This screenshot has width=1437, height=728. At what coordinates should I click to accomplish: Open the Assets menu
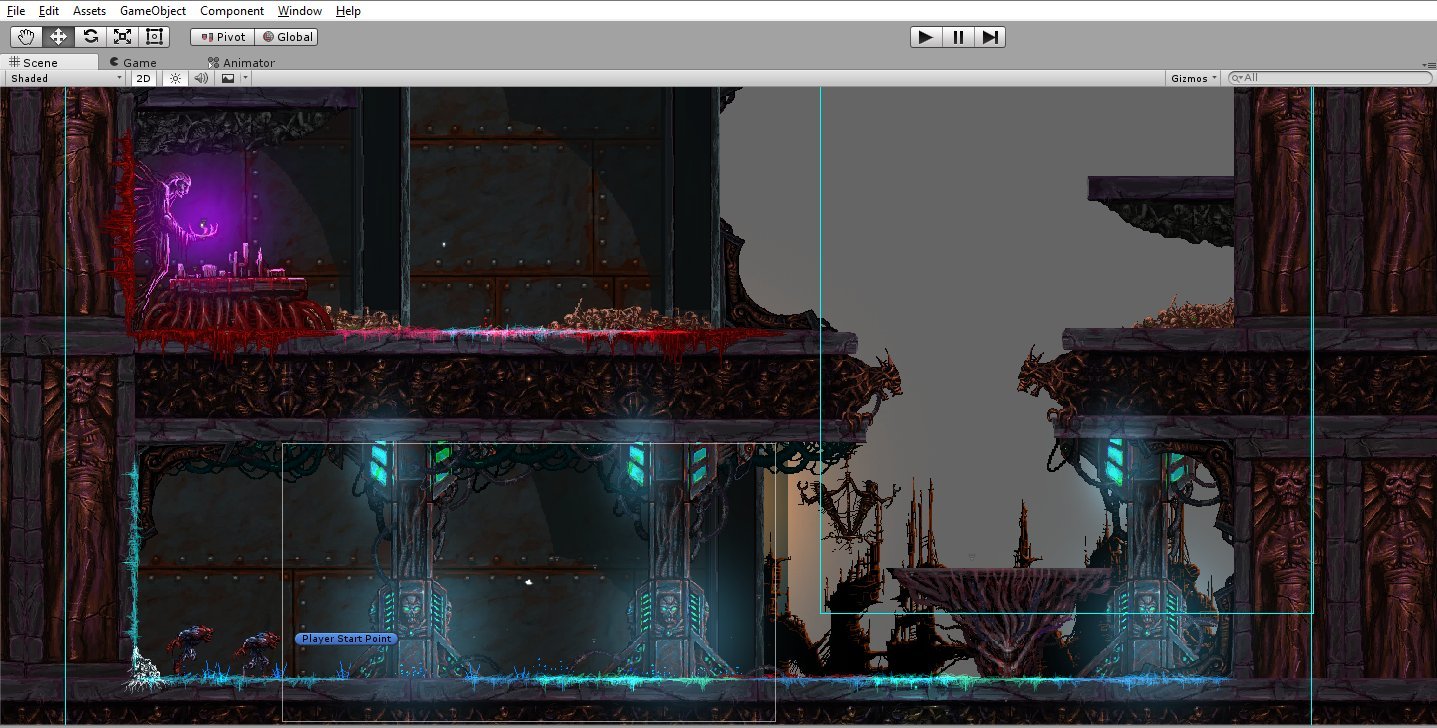89,11
